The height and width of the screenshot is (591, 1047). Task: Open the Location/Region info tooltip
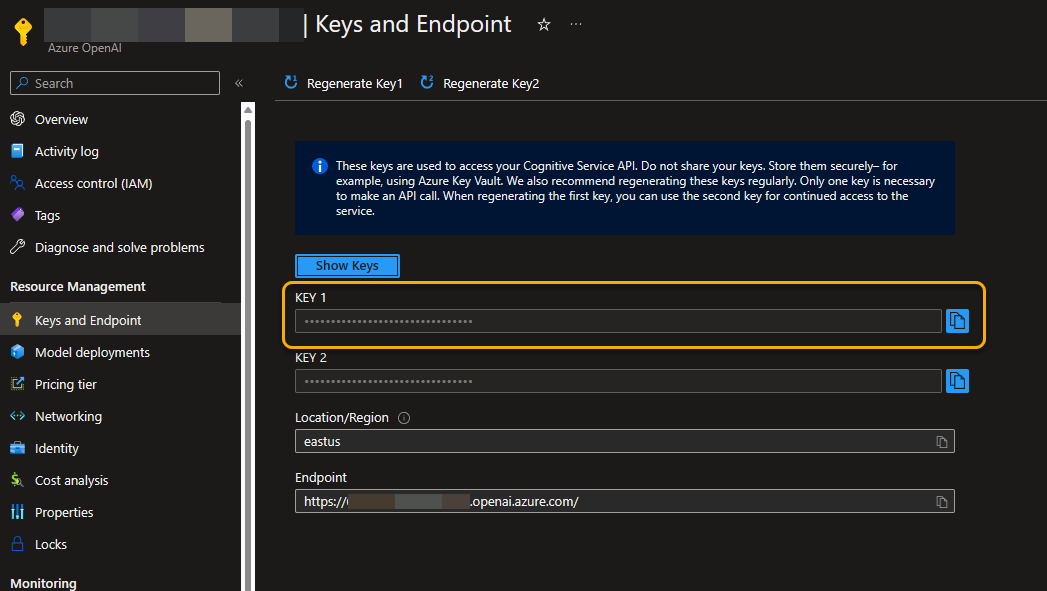403,418
